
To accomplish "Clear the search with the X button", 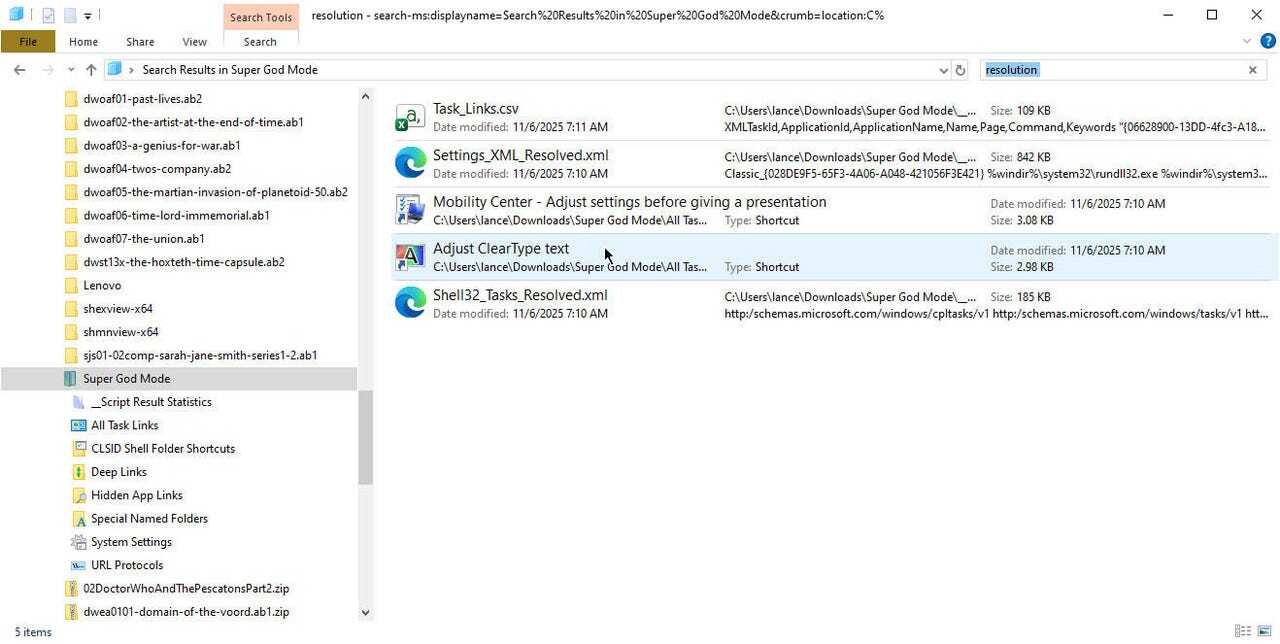I will pos(1252,69).
